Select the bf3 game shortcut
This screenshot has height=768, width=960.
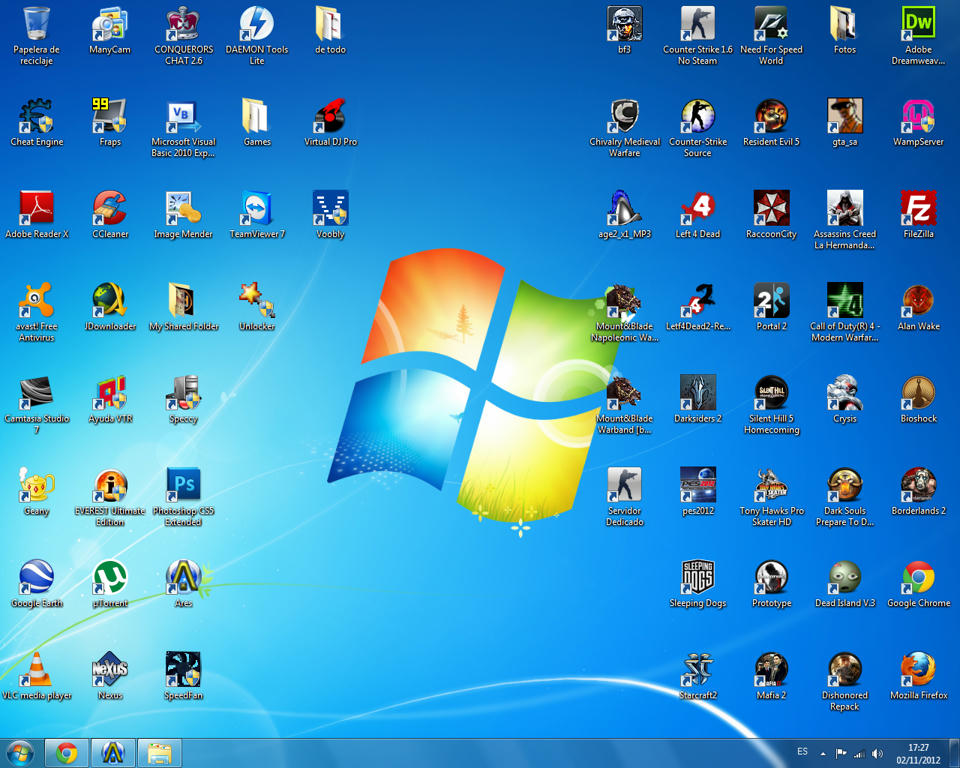click(624, 24)
